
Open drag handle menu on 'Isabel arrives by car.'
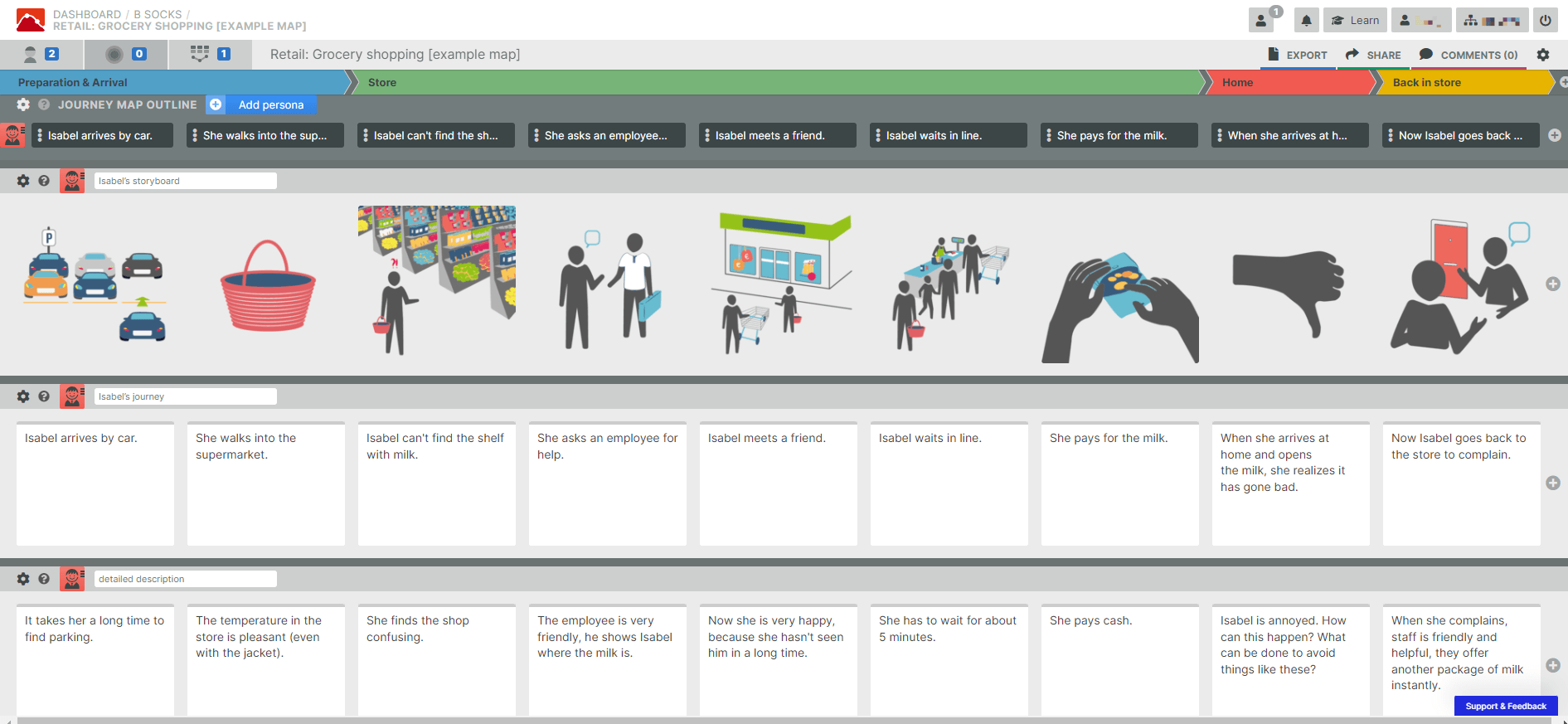[x=40, y=135]
